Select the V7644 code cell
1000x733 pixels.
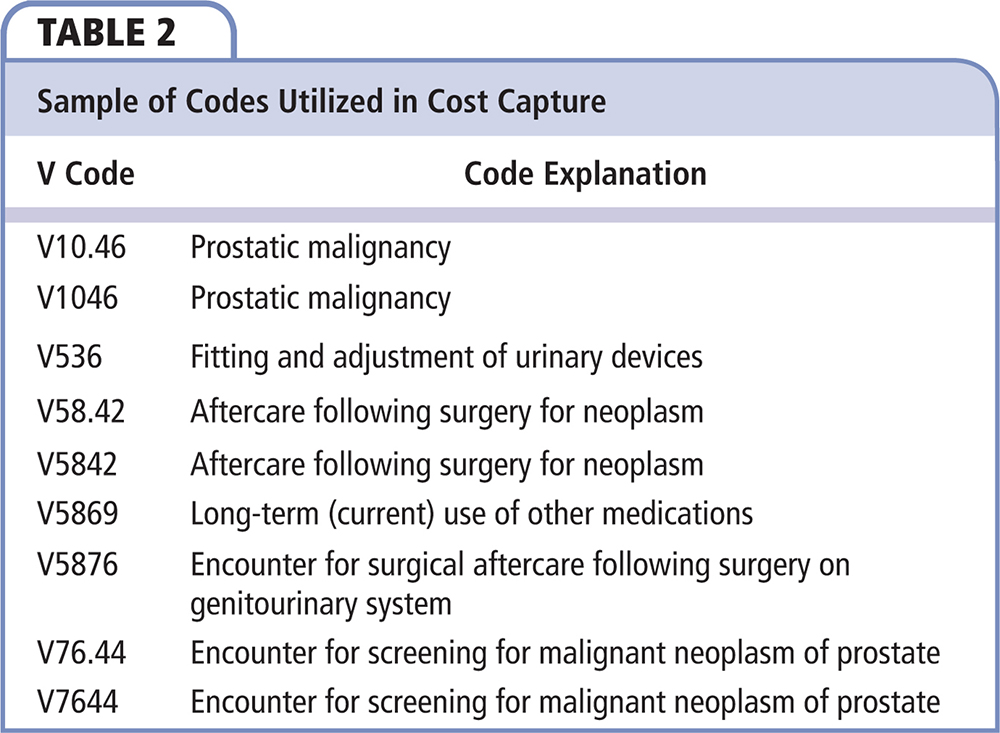pos(78,702)
